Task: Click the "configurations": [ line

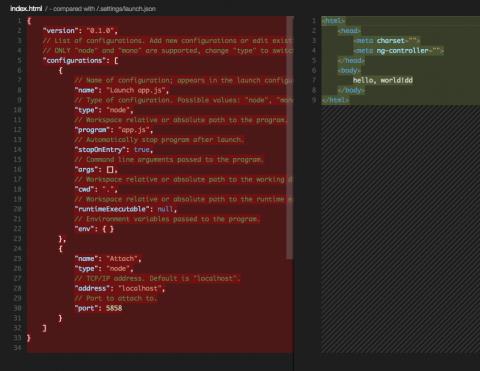Action: point(80,61)
